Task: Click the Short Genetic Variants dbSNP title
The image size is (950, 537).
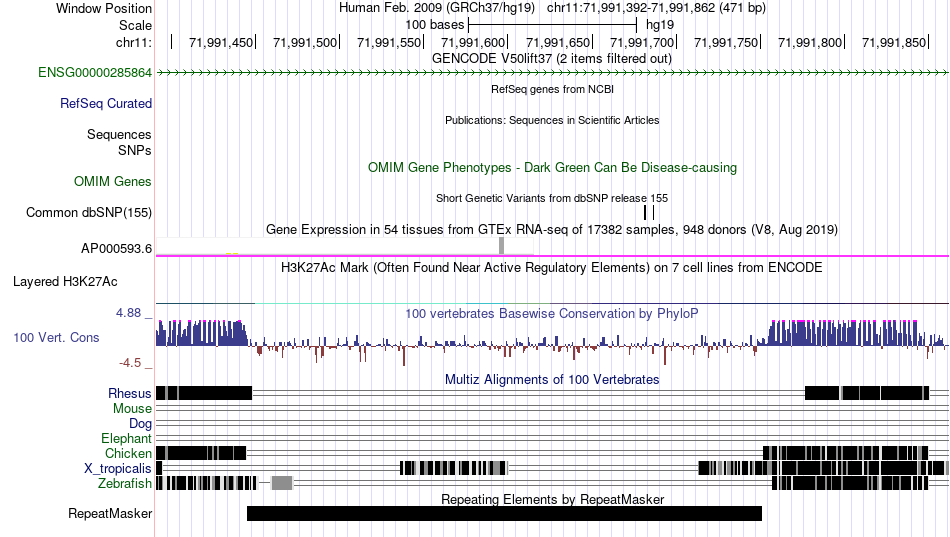Action: [x=552, y=198]
